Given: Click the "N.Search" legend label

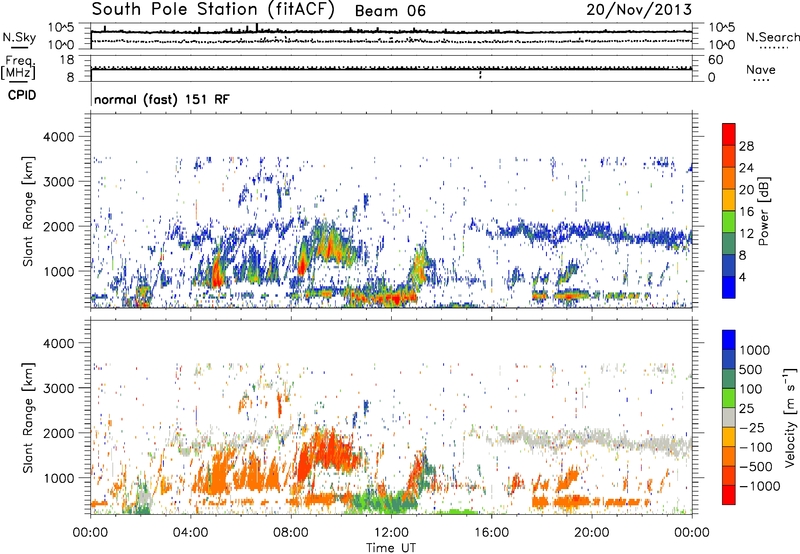Looking at the screenshot, I should click(x=772, y=37).
